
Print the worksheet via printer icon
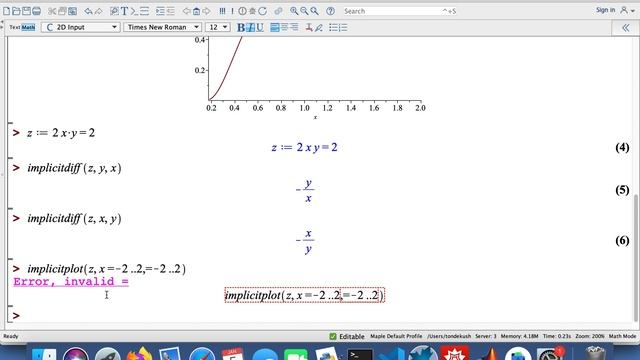36,11
